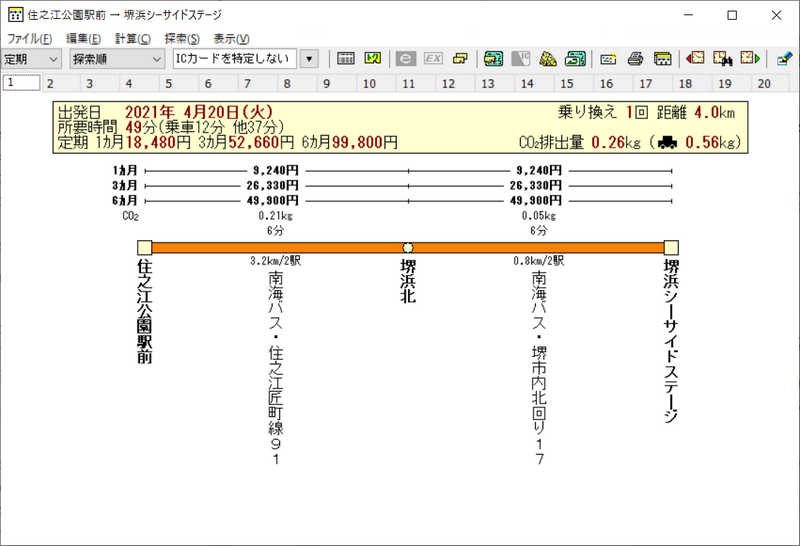The image size is (800, 546).
Task: Open the 計算(C) menu
Action: (133, 39)
